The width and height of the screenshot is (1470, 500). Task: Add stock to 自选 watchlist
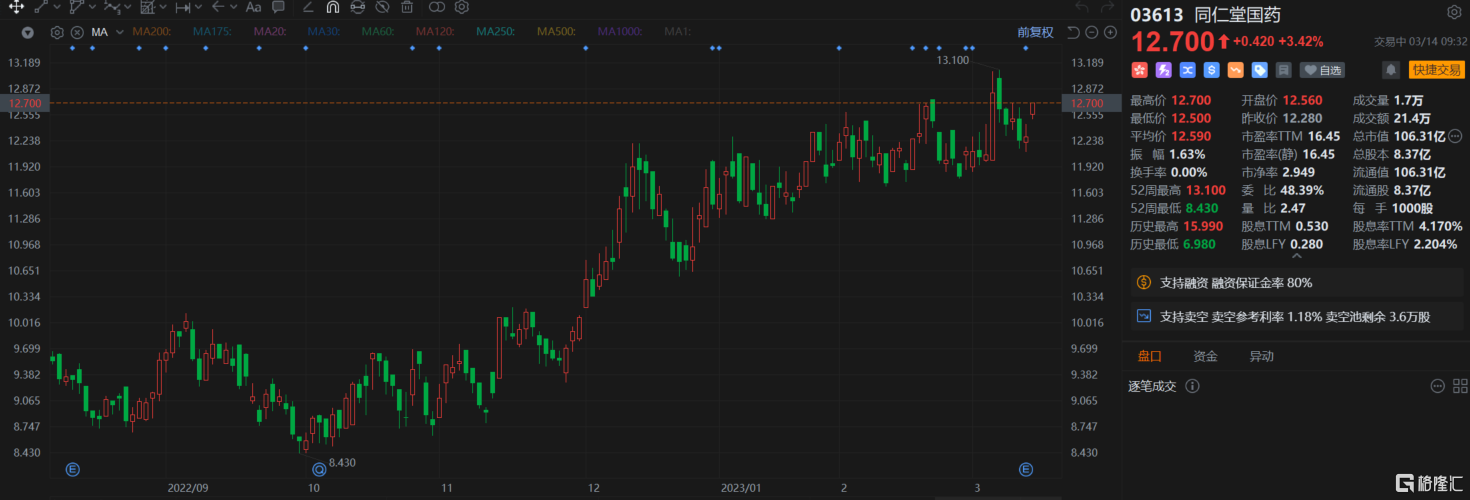(x=1322, y=70)
